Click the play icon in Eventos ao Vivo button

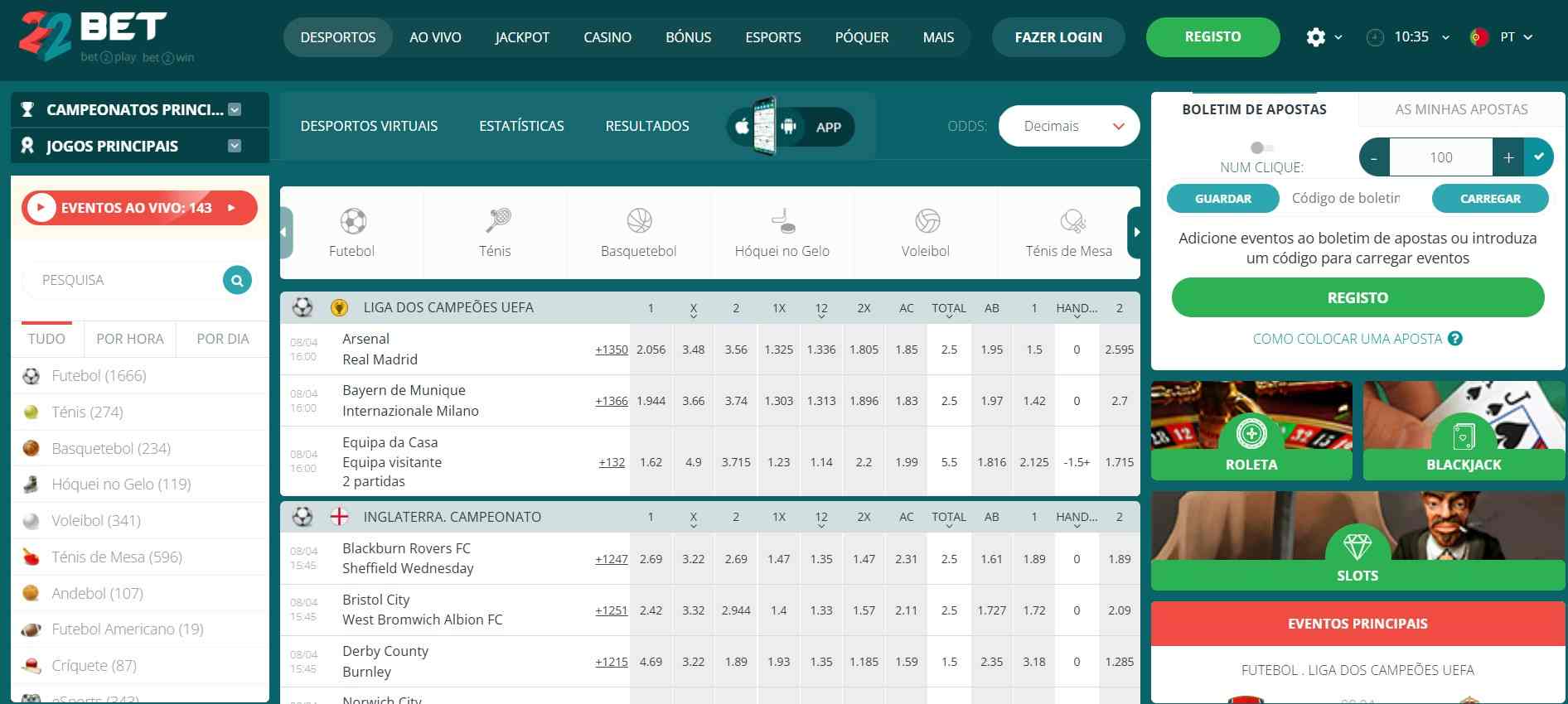pyautogui.click(x=41, y=208)
